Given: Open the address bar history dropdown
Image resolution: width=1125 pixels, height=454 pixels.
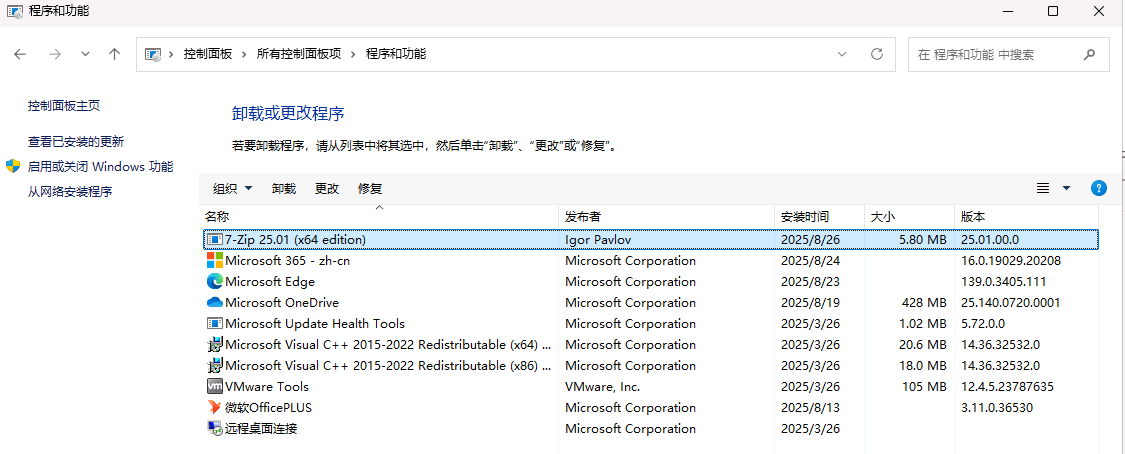Looking at the screenshot, I should (x=842, y=54).
